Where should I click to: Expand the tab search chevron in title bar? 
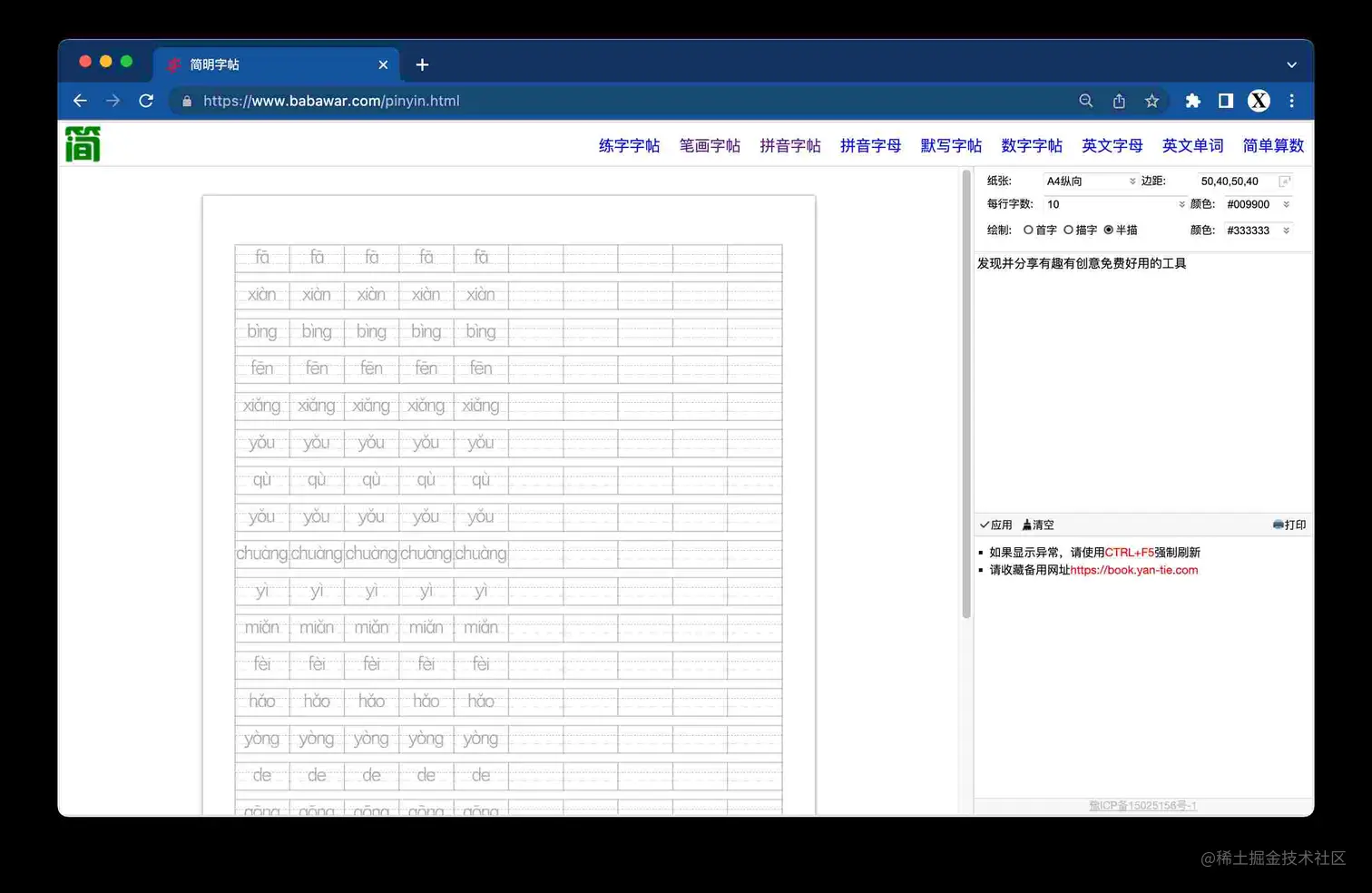click(1291, 64)
